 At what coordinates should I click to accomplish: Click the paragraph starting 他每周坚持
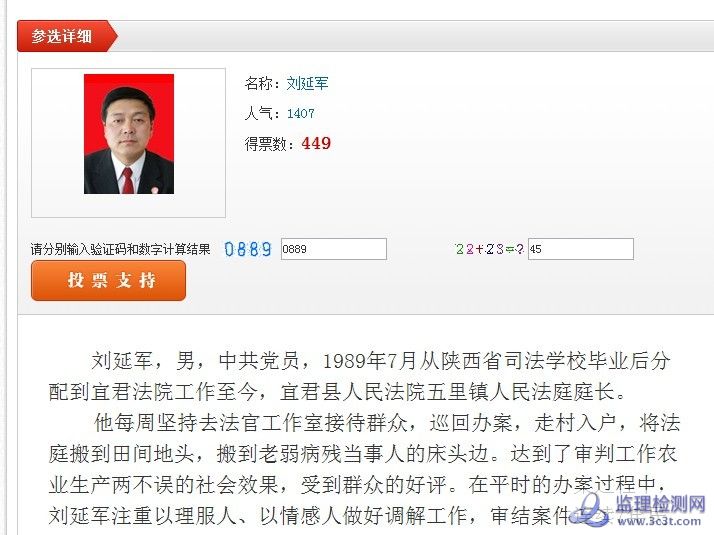pos(364,469)
